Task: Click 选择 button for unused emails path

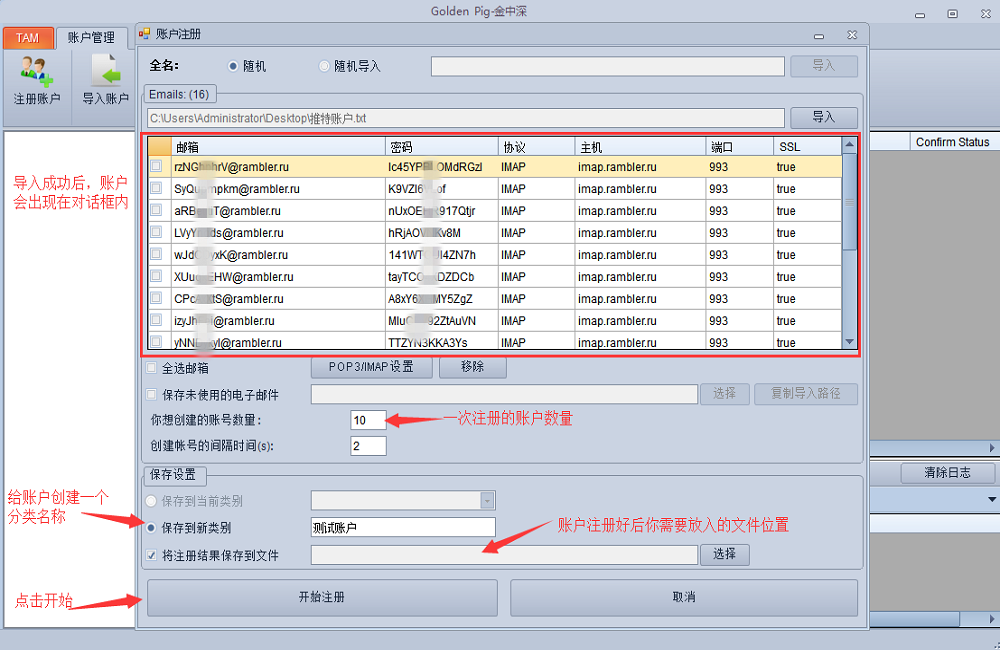Action: pyautogui.click(x=724, y=394)
